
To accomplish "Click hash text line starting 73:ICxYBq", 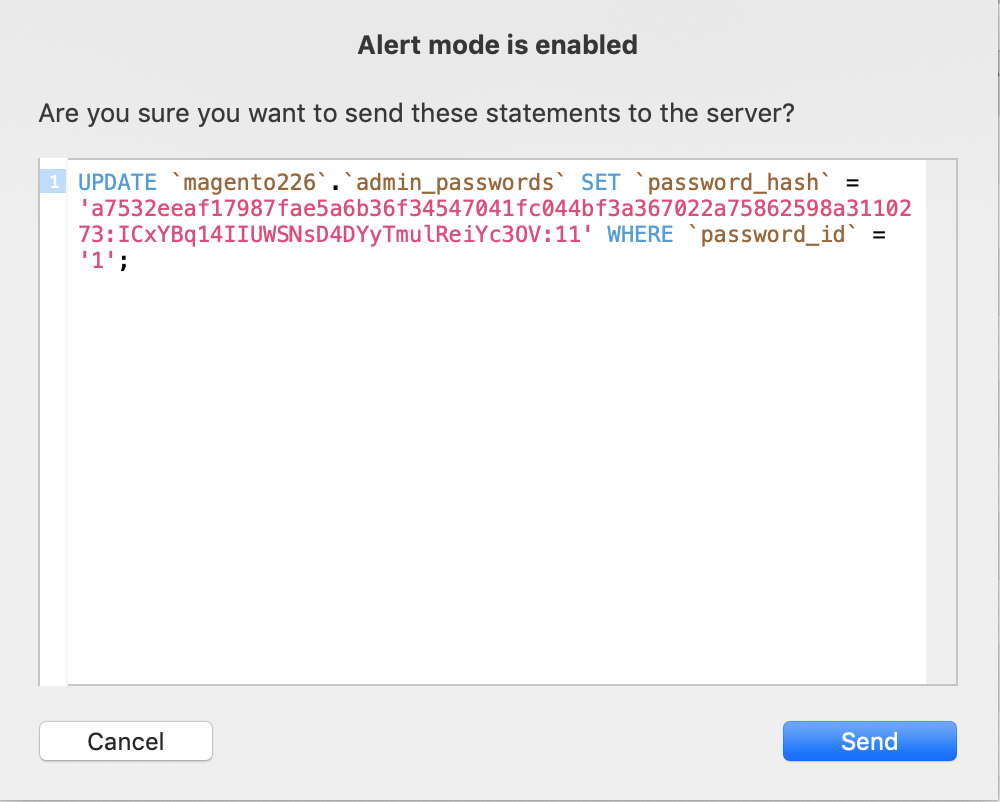I will coord(335,235).
